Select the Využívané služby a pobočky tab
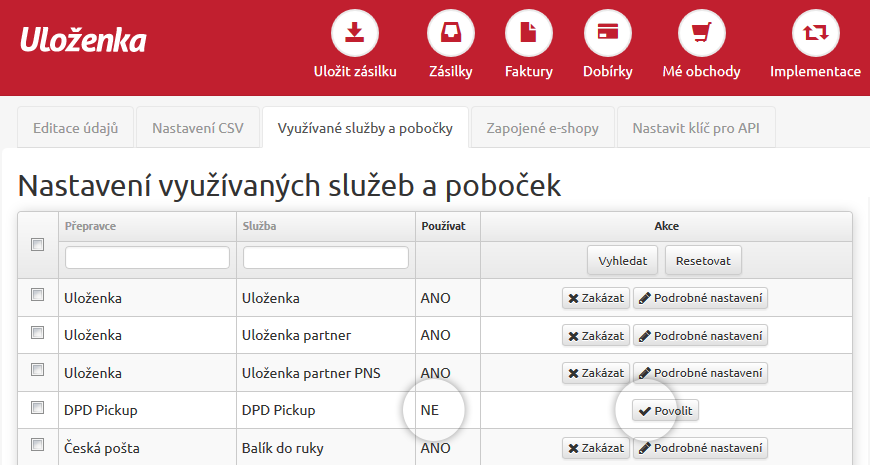Image resolution: width=870 pixels, height=465 pixels. 365,128
